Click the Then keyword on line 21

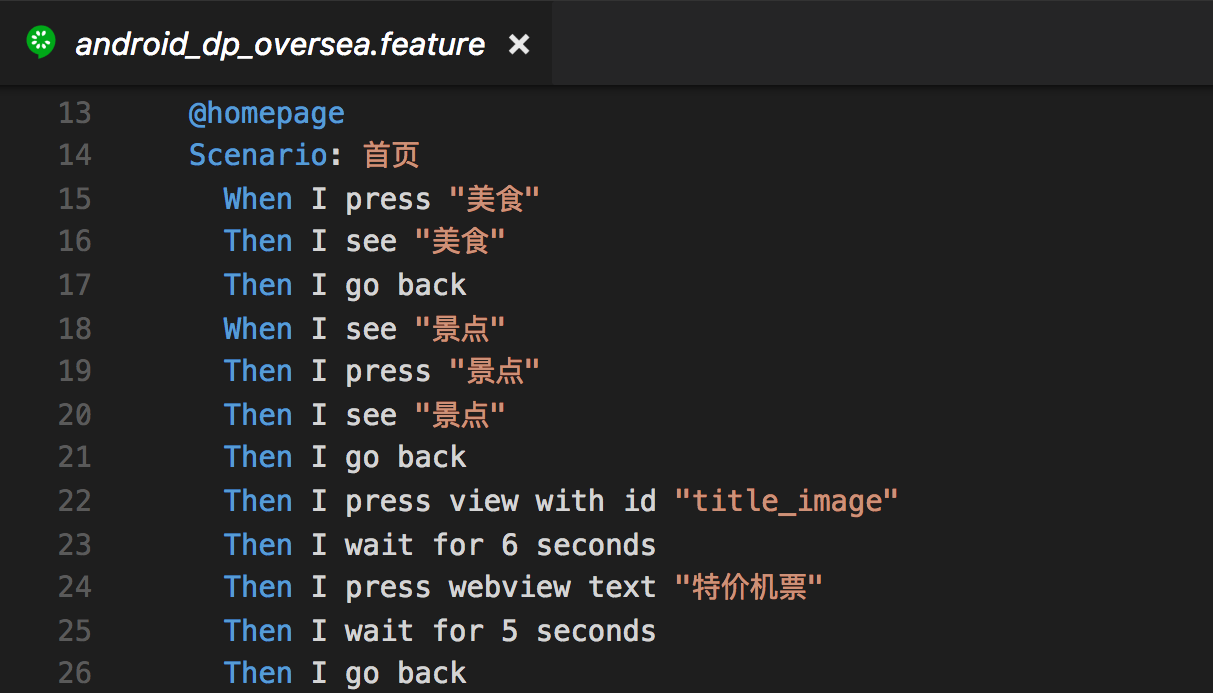point(257,457)
